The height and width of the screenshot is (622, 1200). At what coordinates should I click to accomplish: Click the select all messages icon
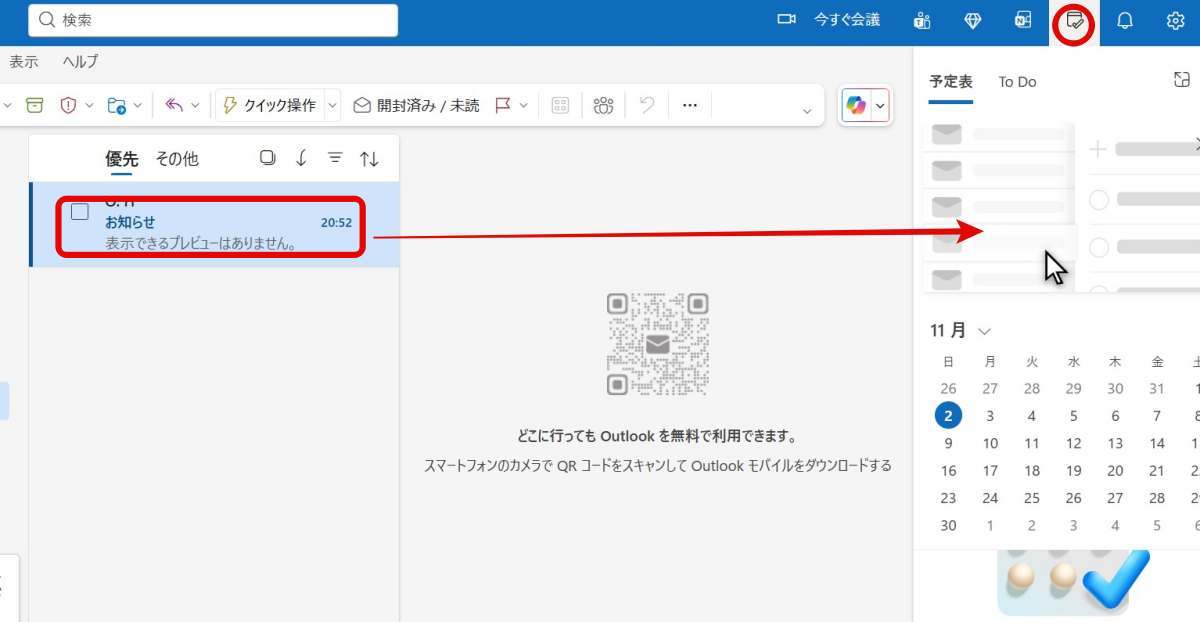pos(267,157)
